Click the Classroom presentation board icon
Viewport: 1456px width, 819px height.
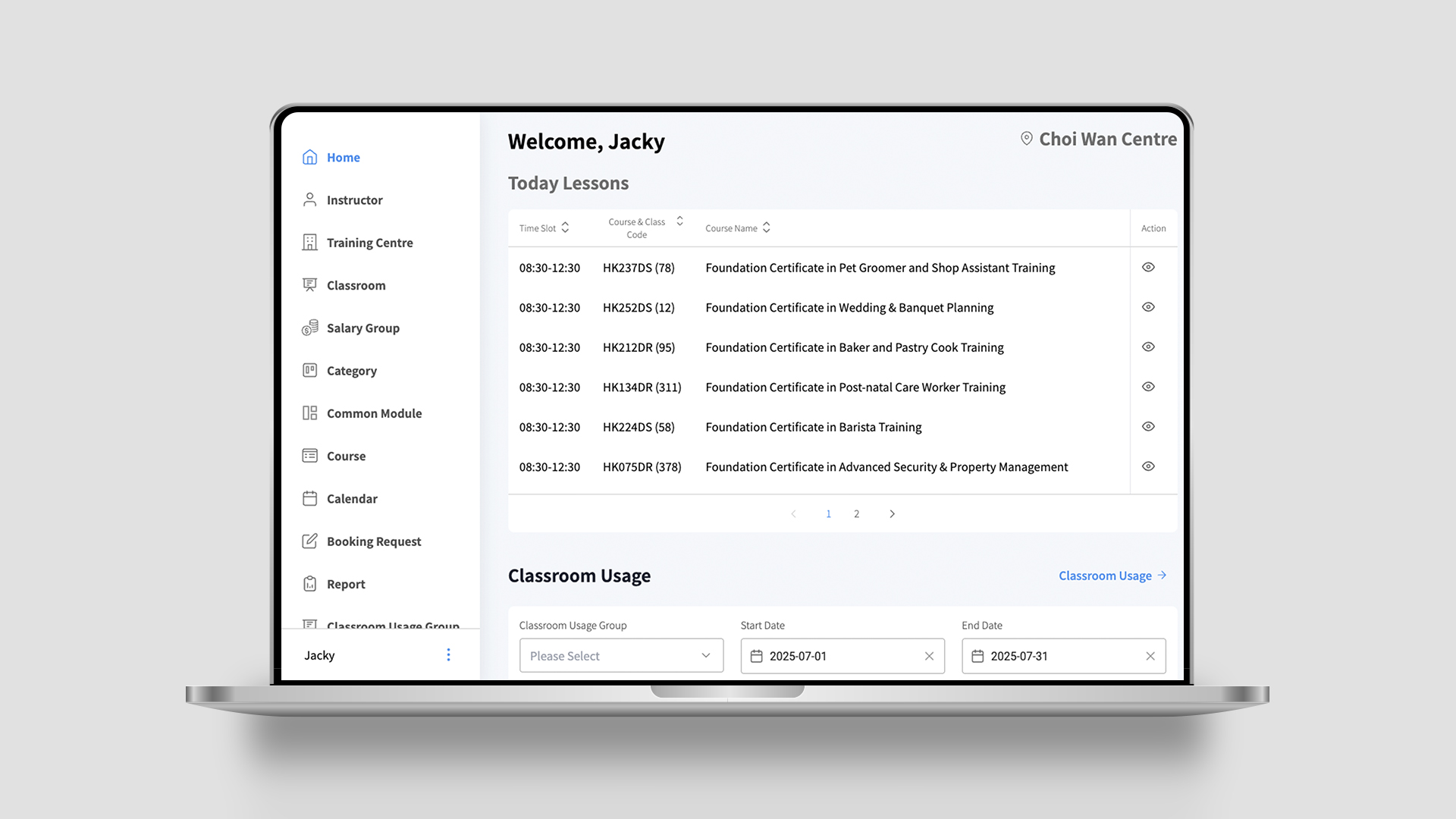[x=309, y=285]
